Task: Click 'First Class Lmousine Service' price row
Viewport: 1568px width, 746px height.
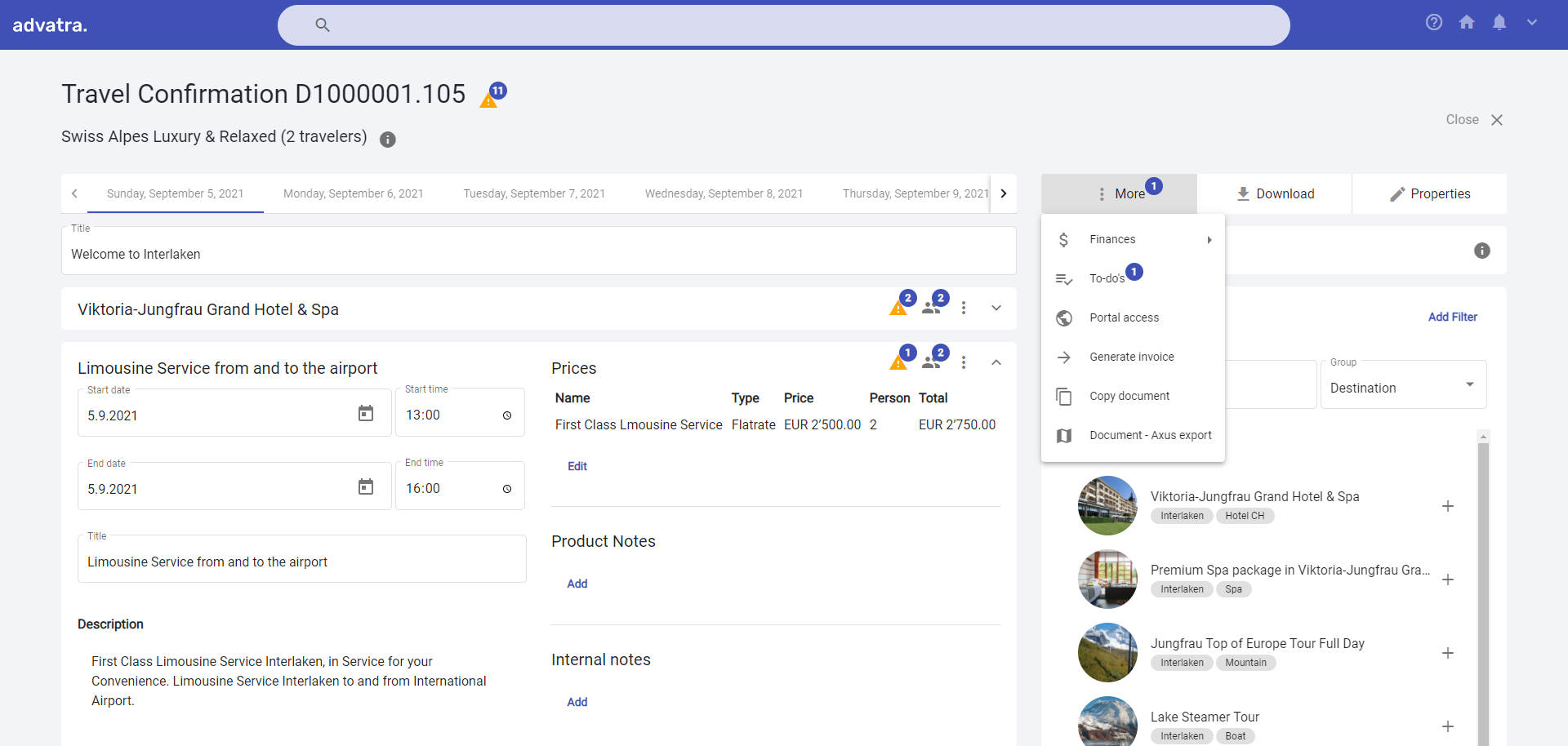Action: pos(776,424)
